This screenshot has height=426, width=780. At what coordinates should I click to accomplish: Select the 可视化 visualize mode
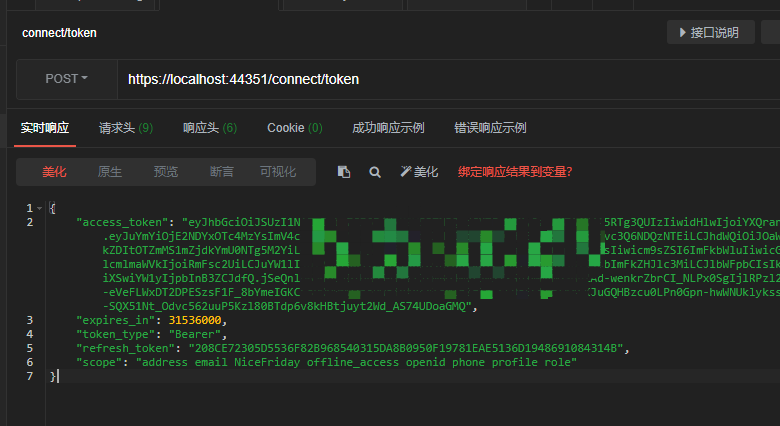(x=278, y=172)
